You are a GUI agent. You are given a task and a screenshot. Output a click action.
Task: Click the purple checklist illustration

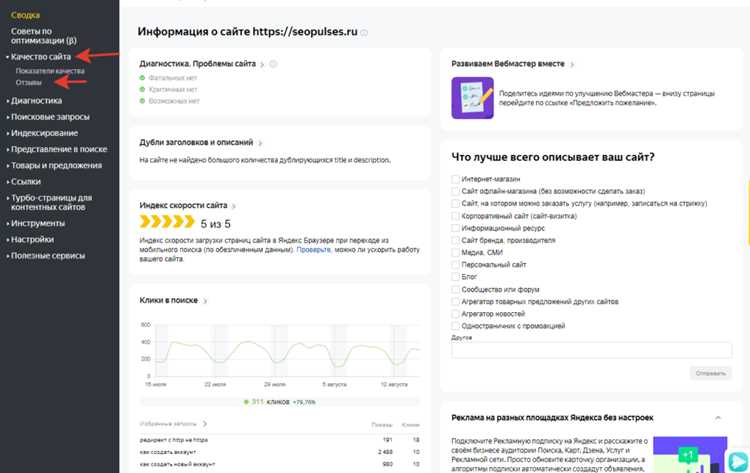472,98
